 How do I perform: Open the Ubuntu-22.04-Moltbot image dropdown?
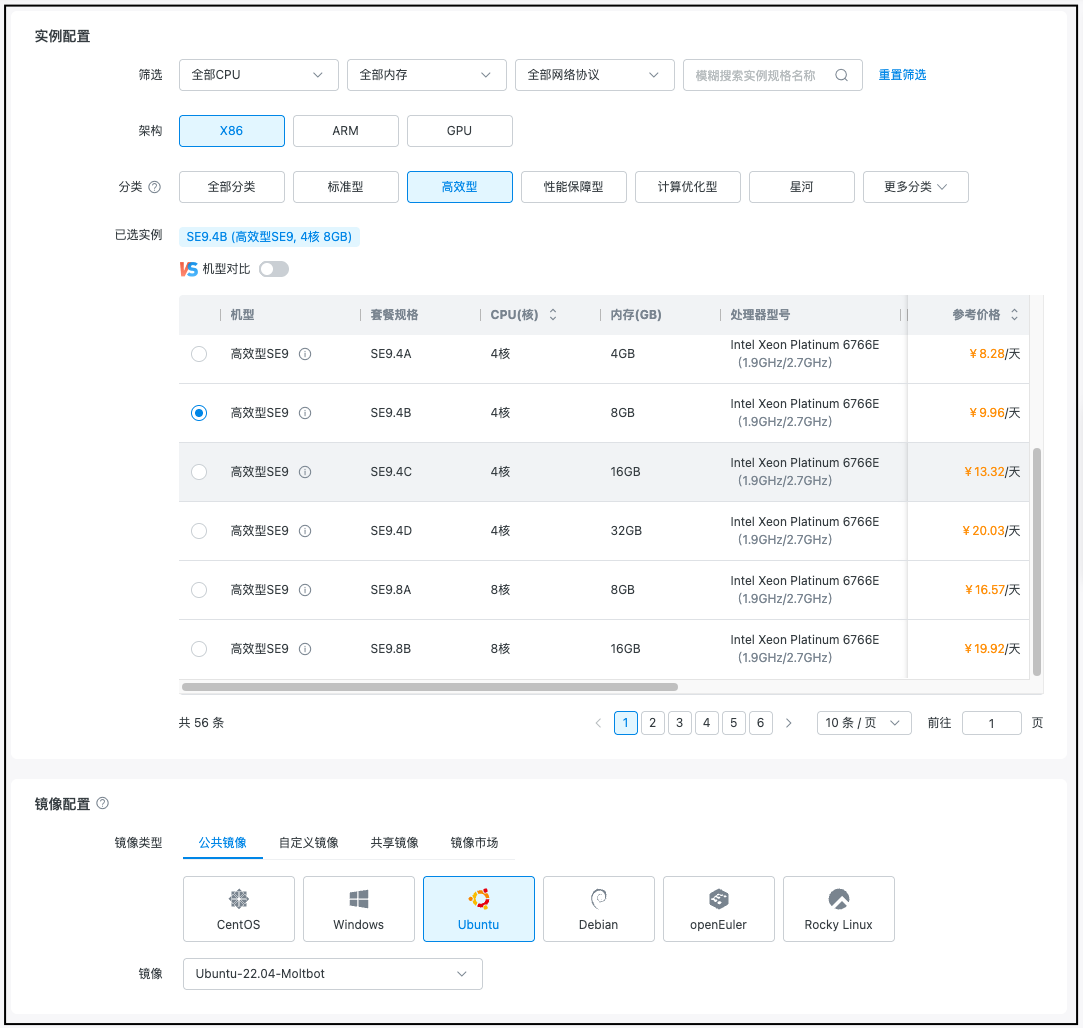pyautogui.click(x=332, y=974)
